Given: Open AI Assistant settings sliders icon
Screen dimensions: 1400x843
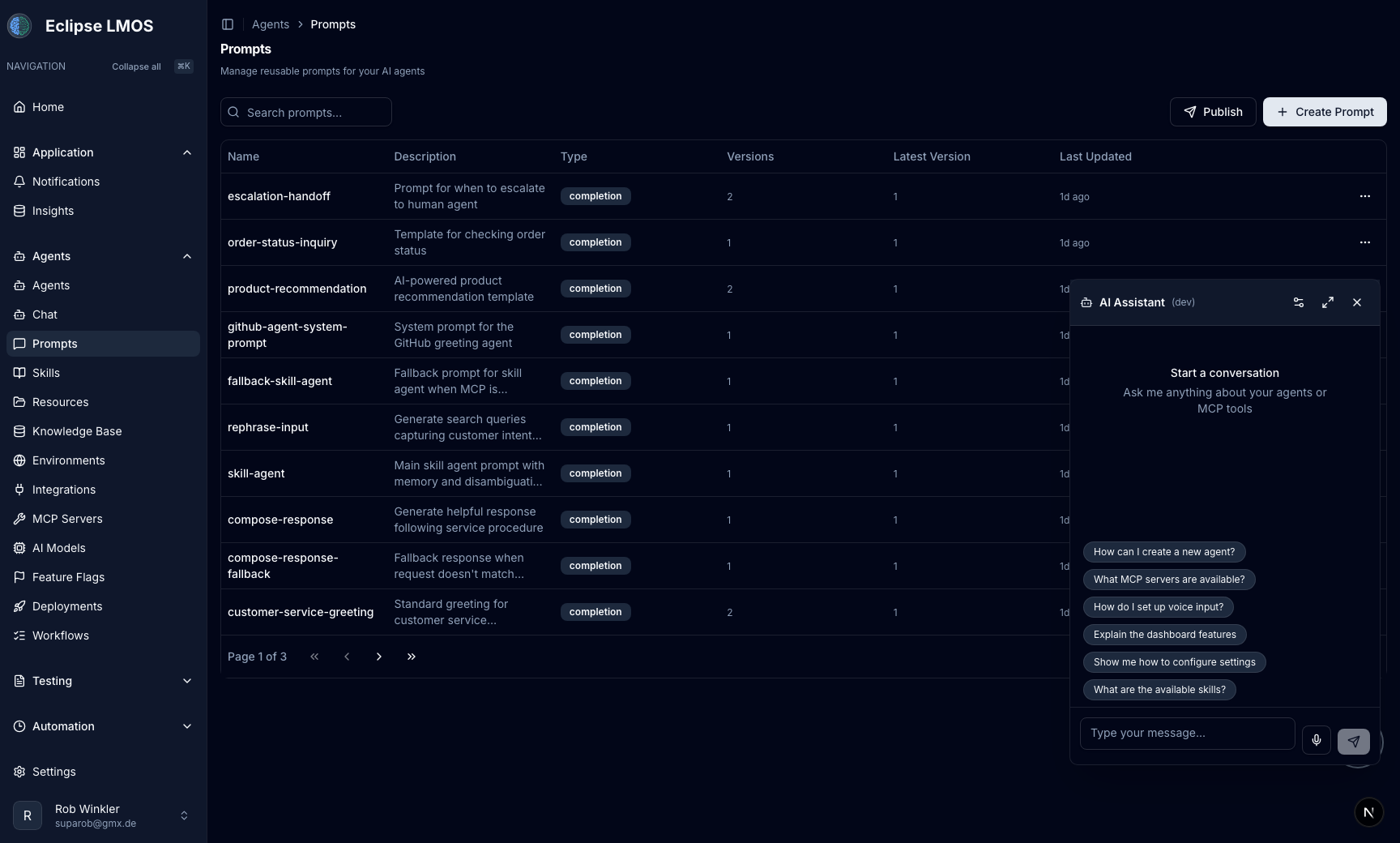Looking at the screenshot, I should point(1299,302).
